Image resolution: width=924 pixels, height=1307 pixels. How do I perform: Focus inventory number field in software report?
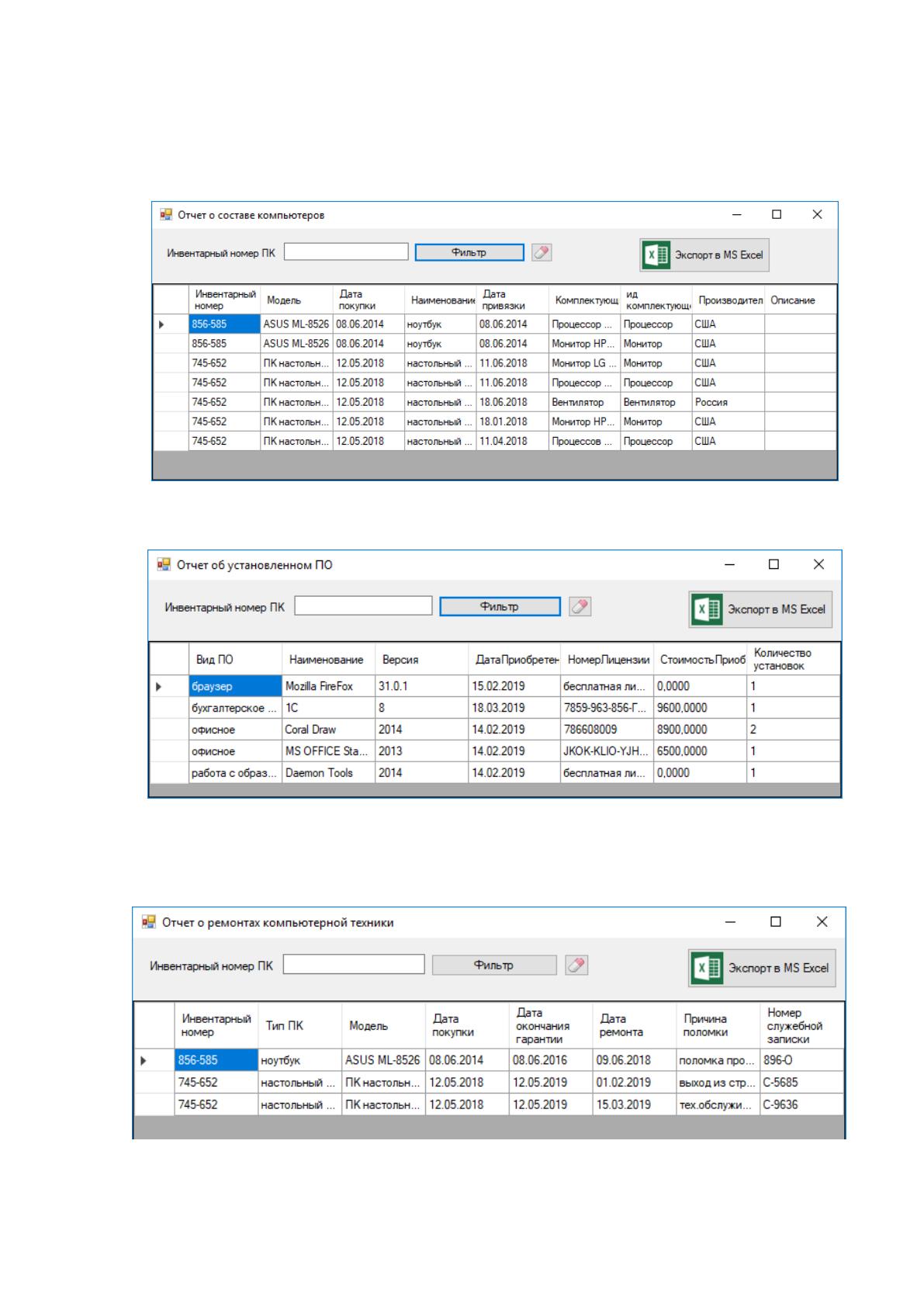coord(363,606)
